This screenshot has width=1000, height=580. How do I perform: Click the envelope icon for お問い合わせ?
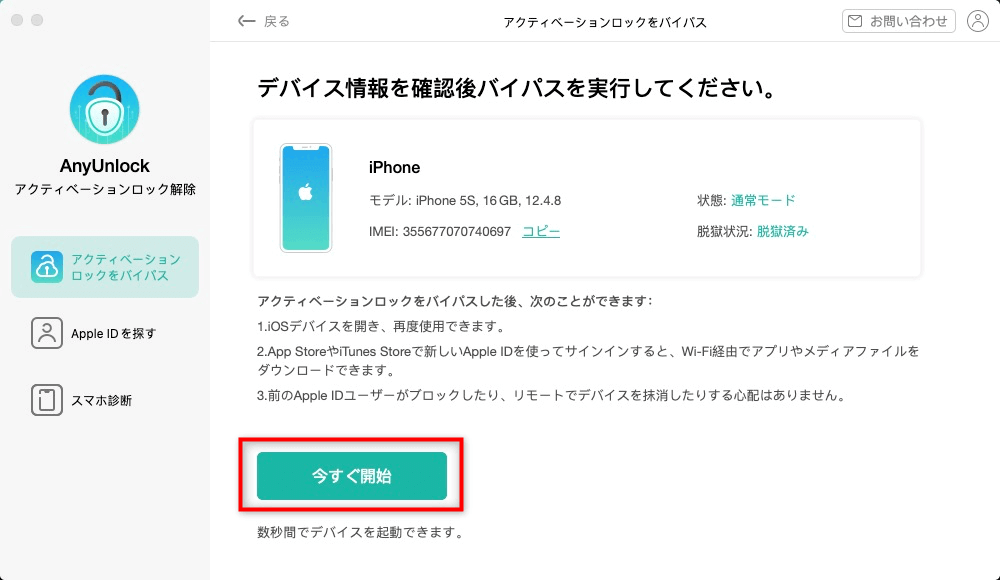tap(854, 21)
